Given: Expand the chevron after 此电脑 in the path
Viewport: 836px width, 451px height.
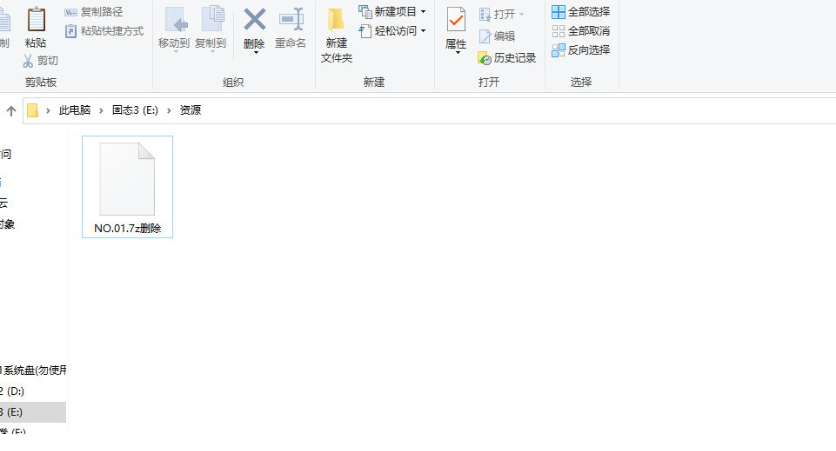Looking at the screenshot, I should (101, 110).
